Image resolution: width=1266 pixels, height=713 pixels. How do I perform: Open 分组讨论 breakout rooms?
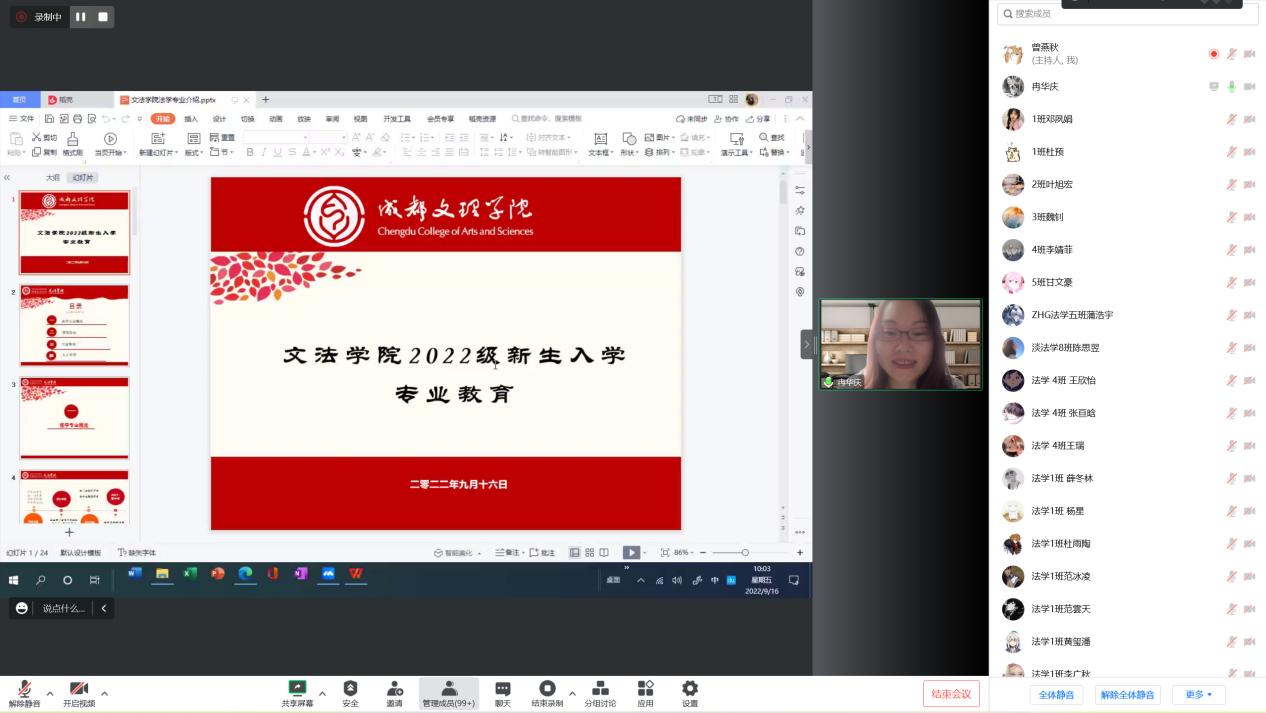[x=600, y=693]
